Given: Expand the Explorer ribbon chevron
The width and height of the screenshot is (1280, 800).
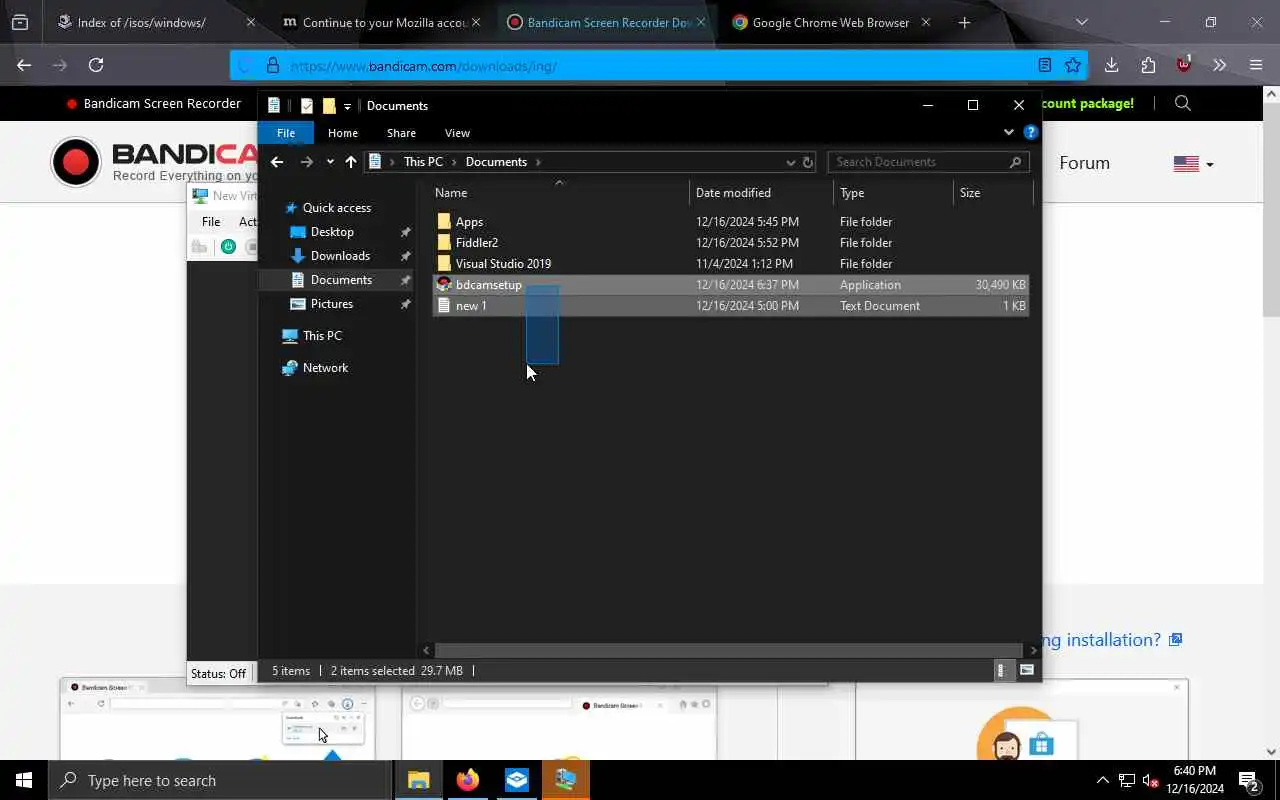Looking at the screenshot, I should pyautogui.click(x=1008, y=132).
